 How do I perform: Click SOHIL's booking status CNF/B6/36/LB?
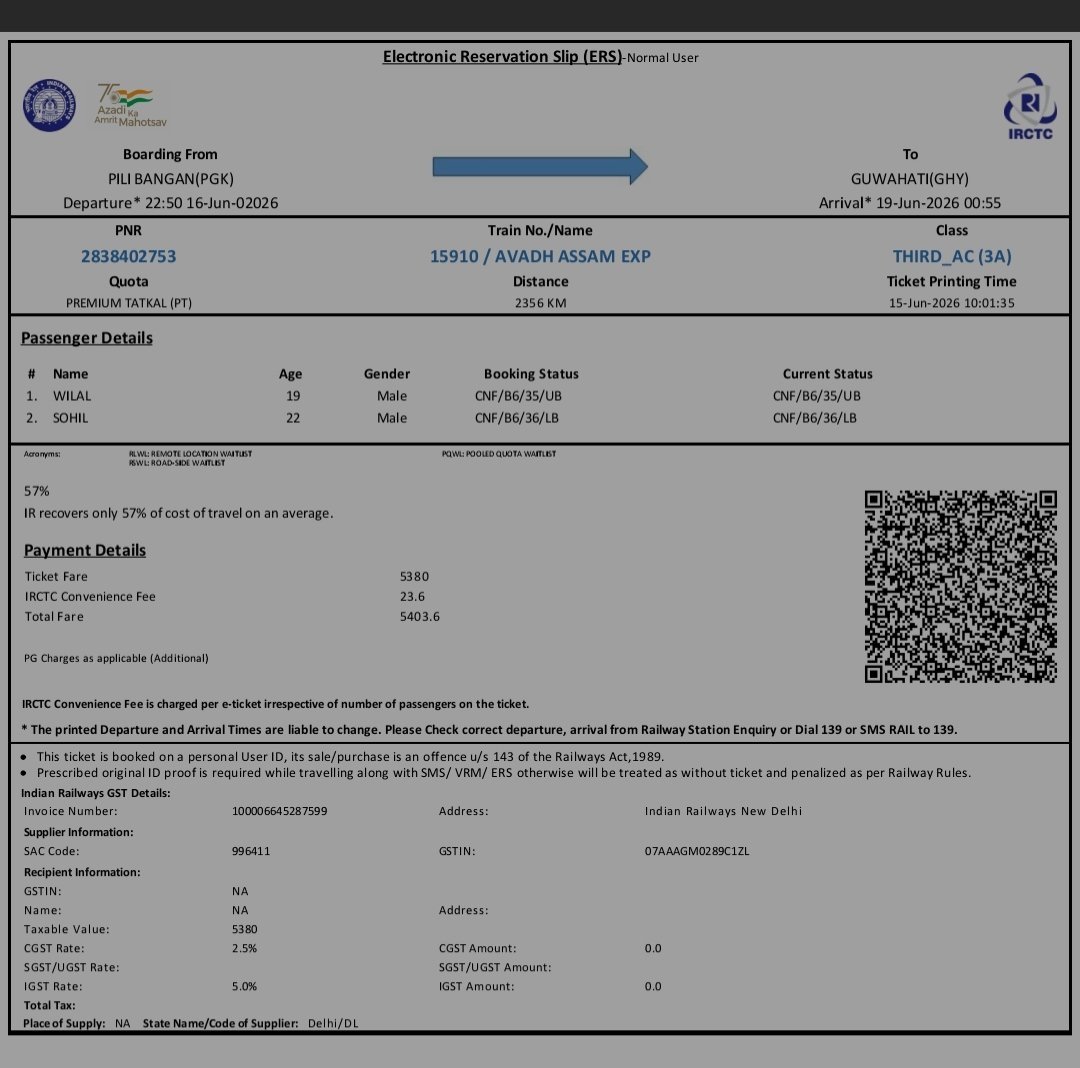coord(517,418)
